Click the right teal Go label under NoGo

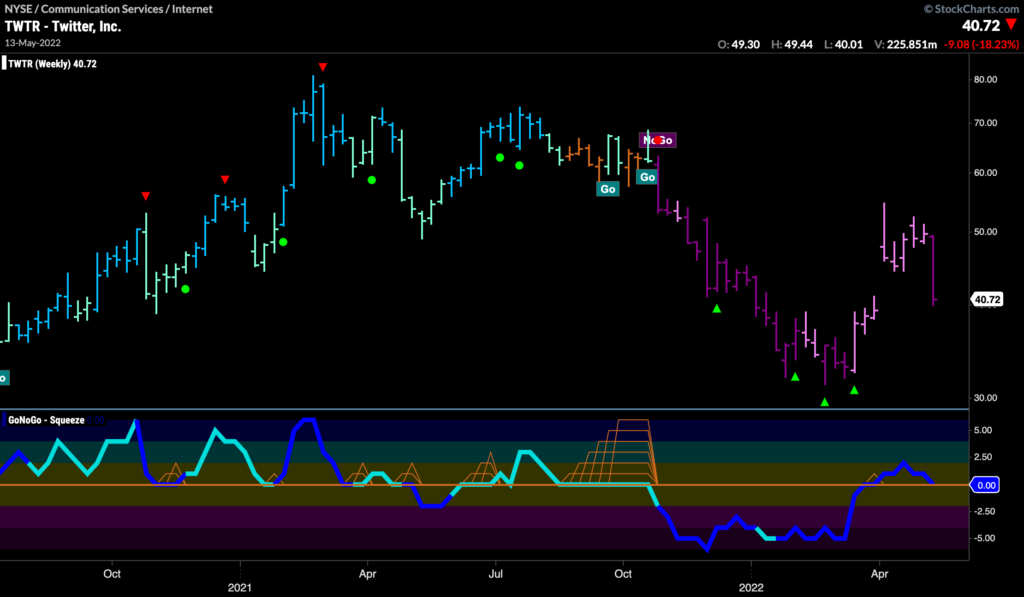coord(647,177)
